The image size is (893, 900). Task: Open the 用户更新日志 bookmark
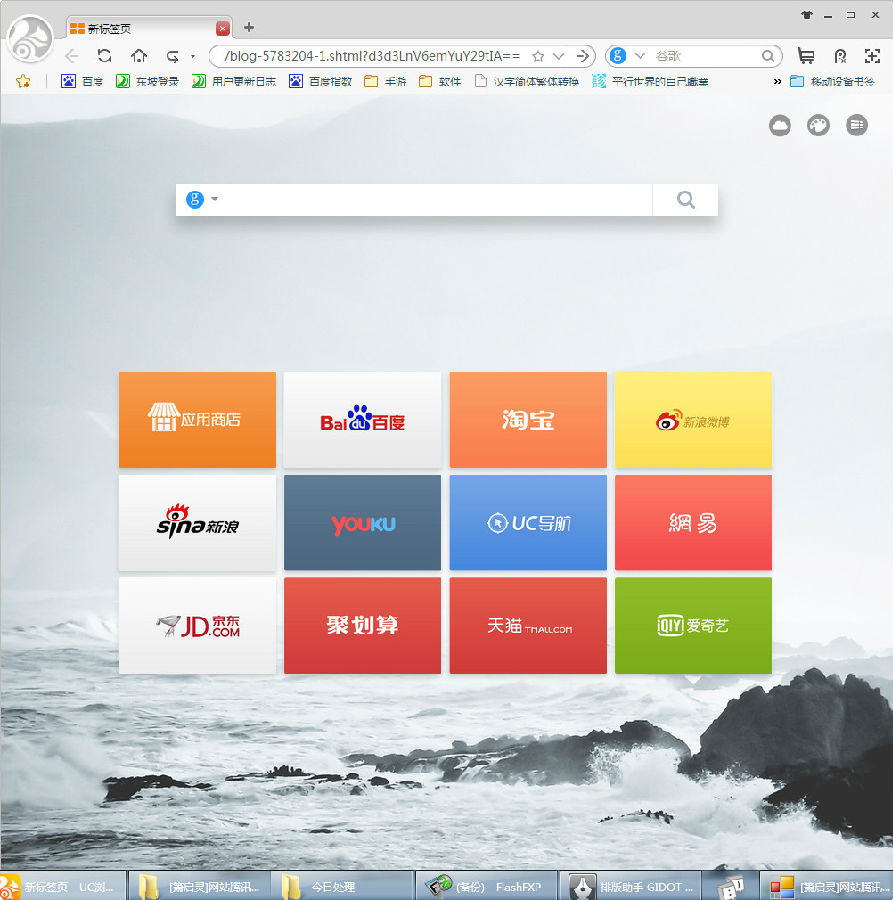234,82
